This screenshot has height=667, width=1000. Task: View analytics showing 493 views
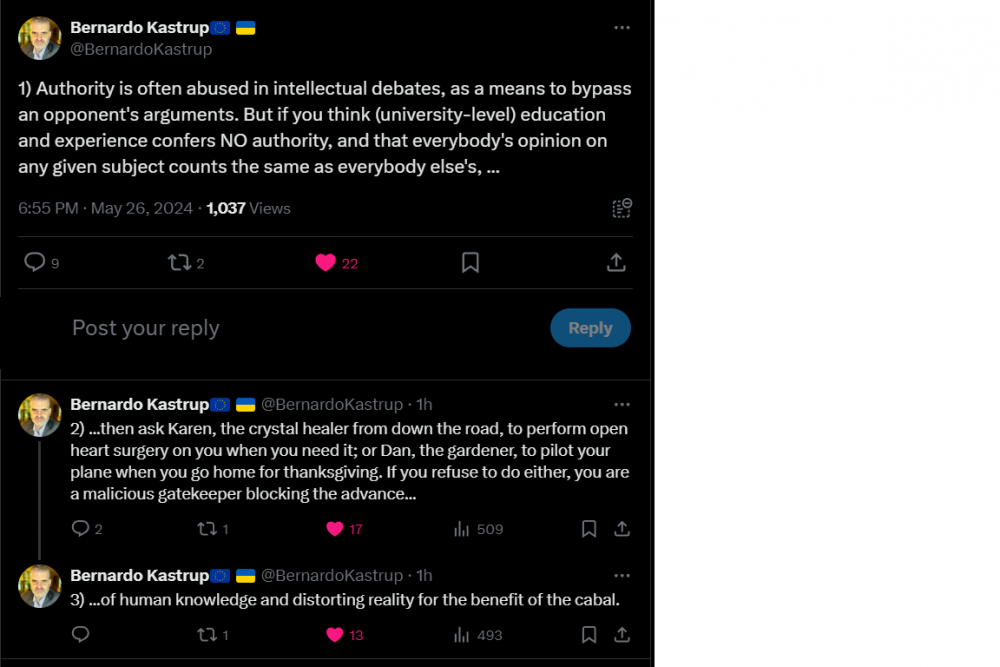(x=462, y=635)
